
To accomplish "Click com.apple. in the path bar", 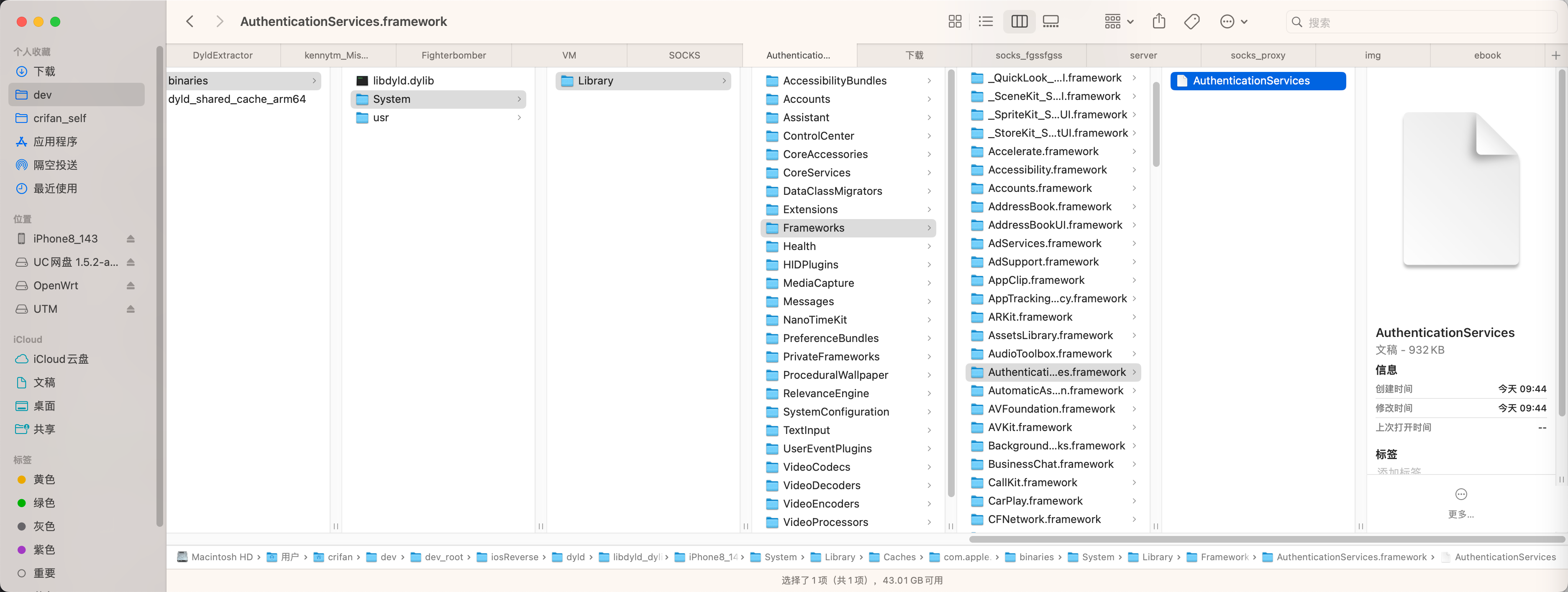I will click(x=961, y=557).
